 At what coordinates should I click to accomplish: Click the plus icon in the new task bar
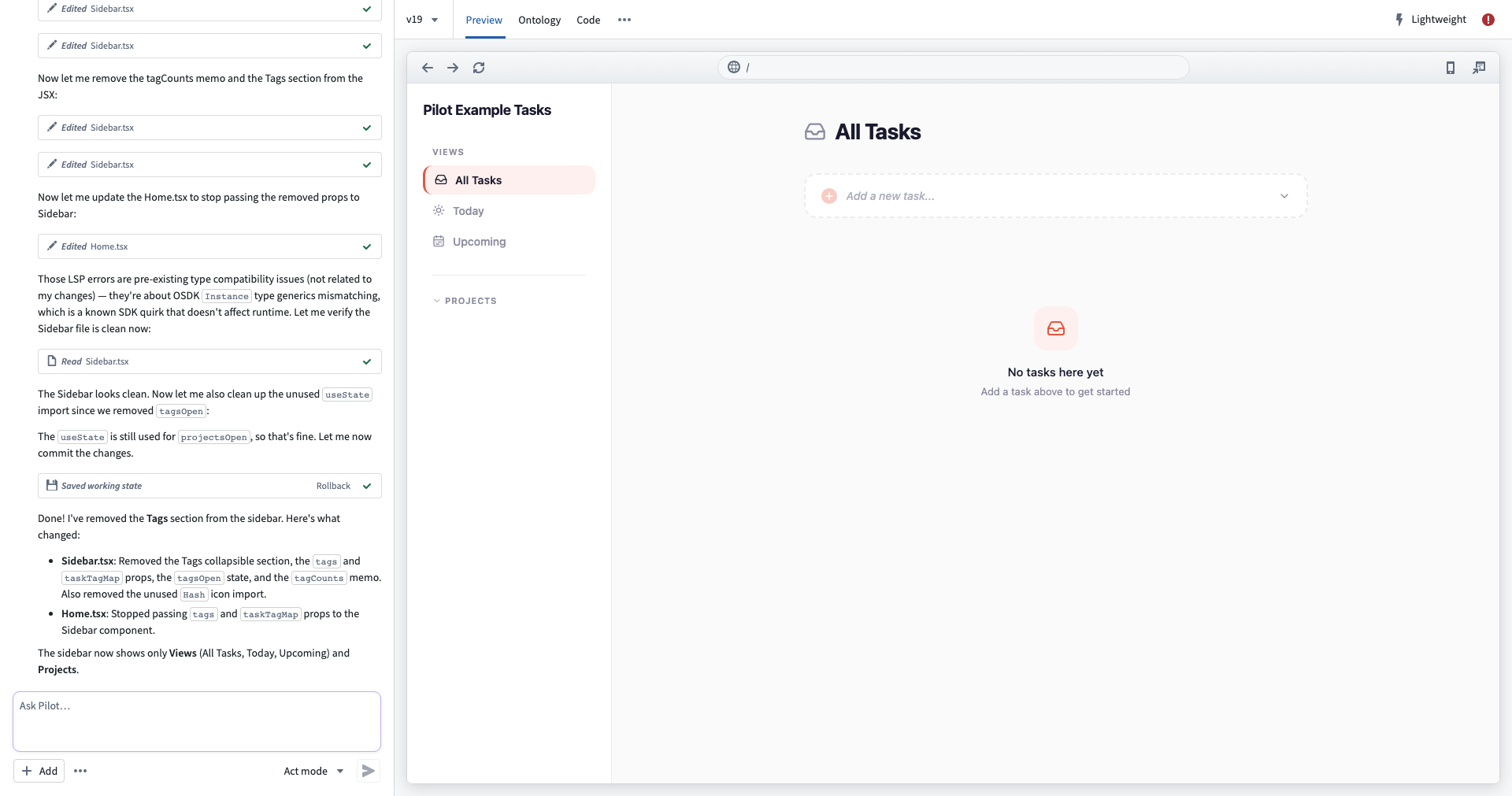coord(828,195)
